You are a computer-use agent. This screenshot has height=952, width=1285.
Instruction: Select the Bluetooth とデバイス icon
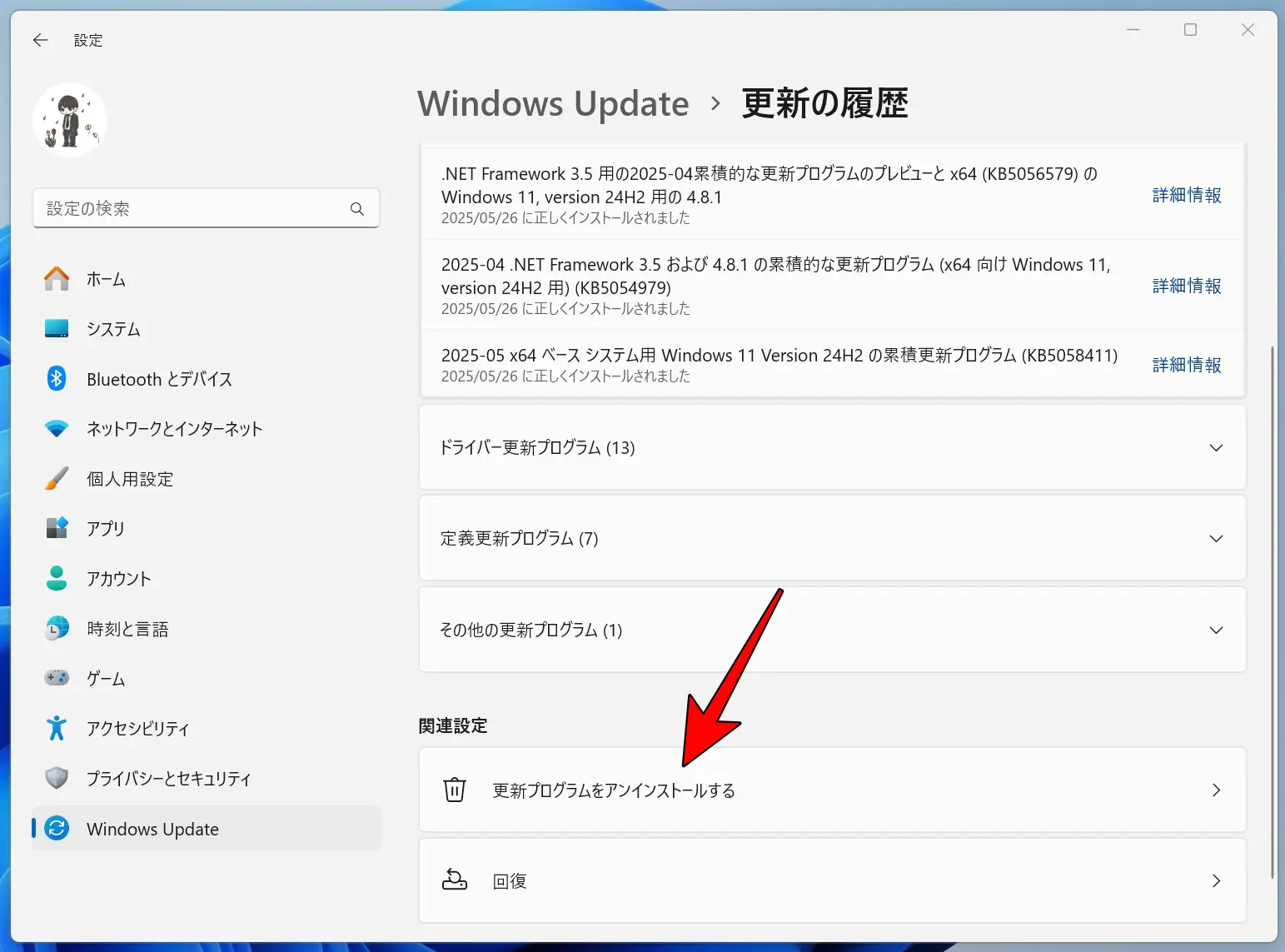[x=56, y=379]
